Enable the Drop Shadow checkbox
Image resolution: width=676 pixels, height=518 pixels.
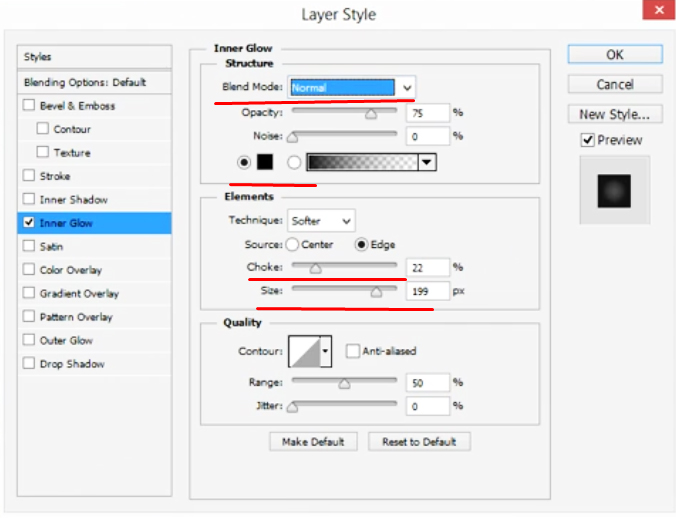(29, 363)
